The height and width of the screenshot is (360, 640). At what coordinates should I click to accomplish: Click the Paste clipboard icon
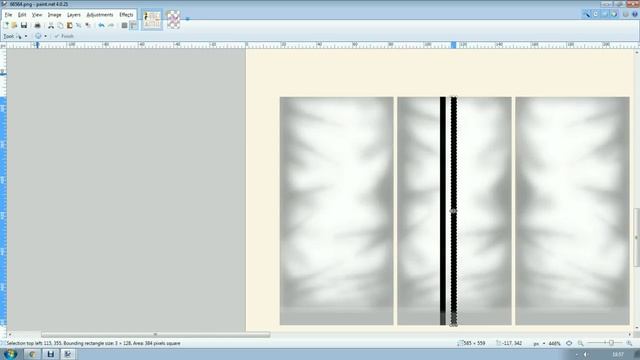pyautogui.click(x=69, y=25)
